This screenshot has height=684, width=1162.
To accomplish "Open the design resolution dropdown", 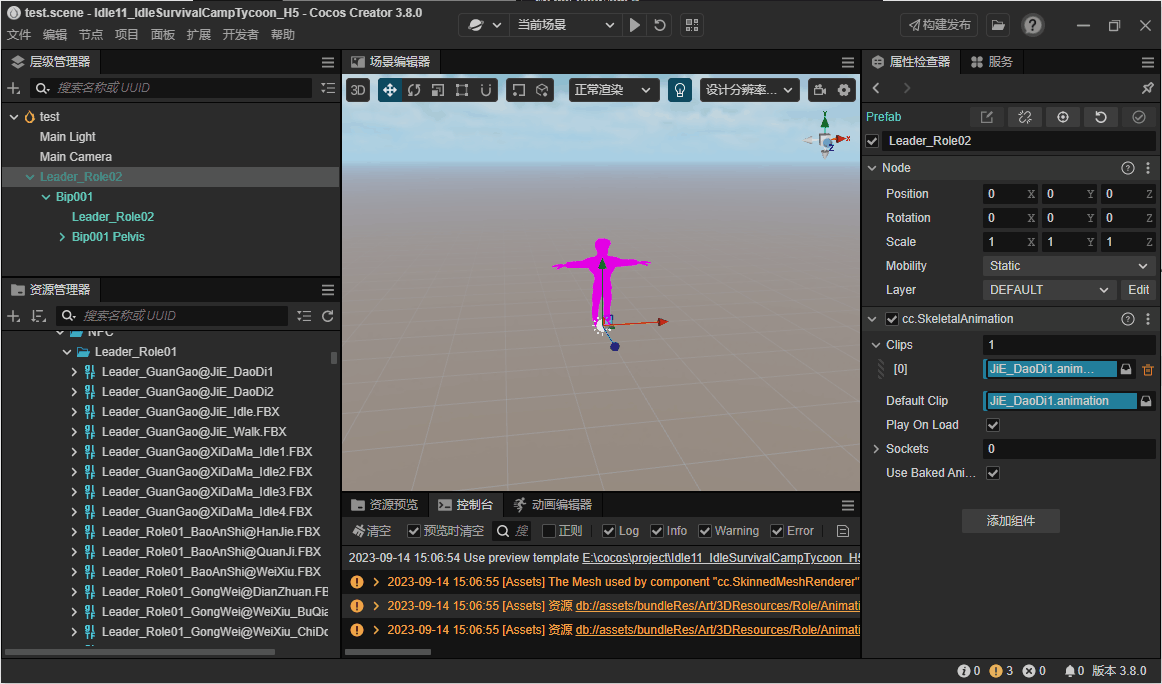I will (x=749, y=90).
